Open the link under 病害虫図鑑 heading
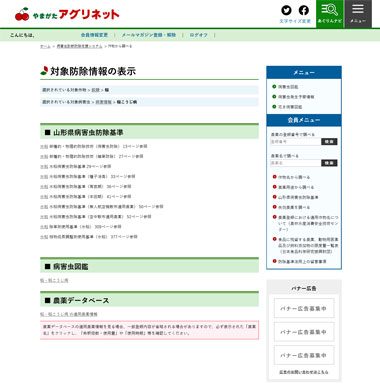The height and width of the screenshot is (390, 380). pos(54,281)
